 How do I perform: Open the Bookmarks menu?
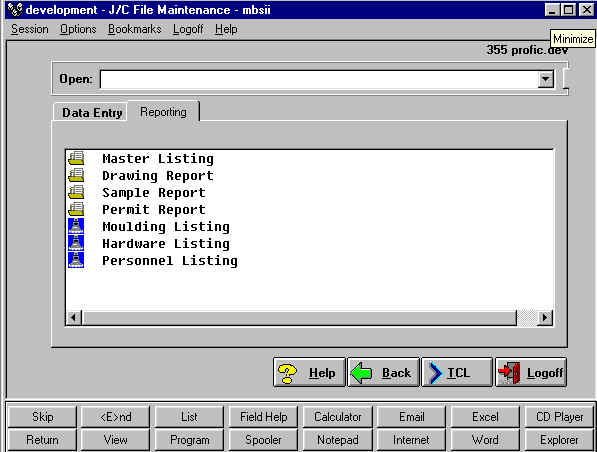click(135, 29)
